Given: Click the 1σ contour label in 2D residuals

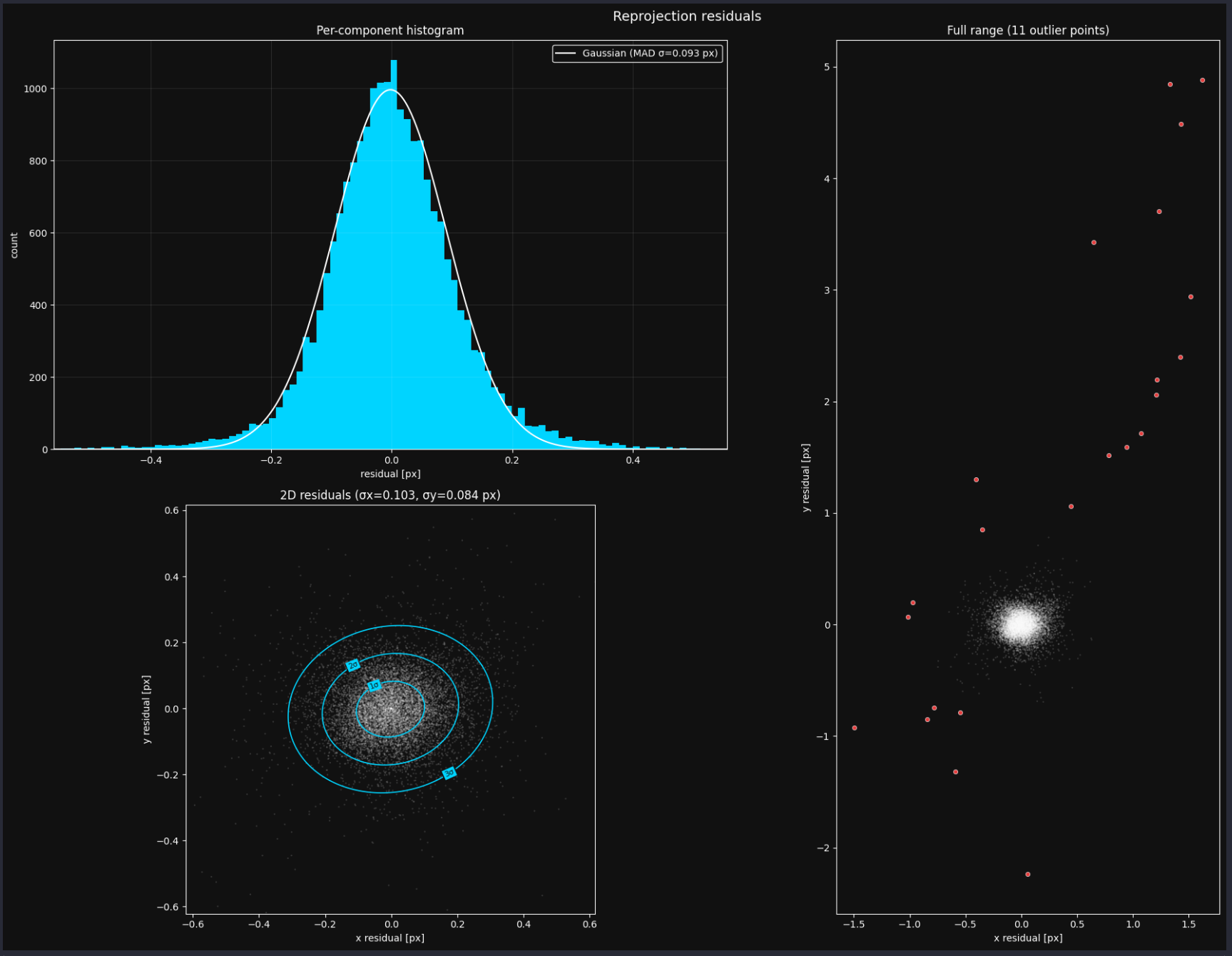Looking at the screenshot, I should 374,686.
